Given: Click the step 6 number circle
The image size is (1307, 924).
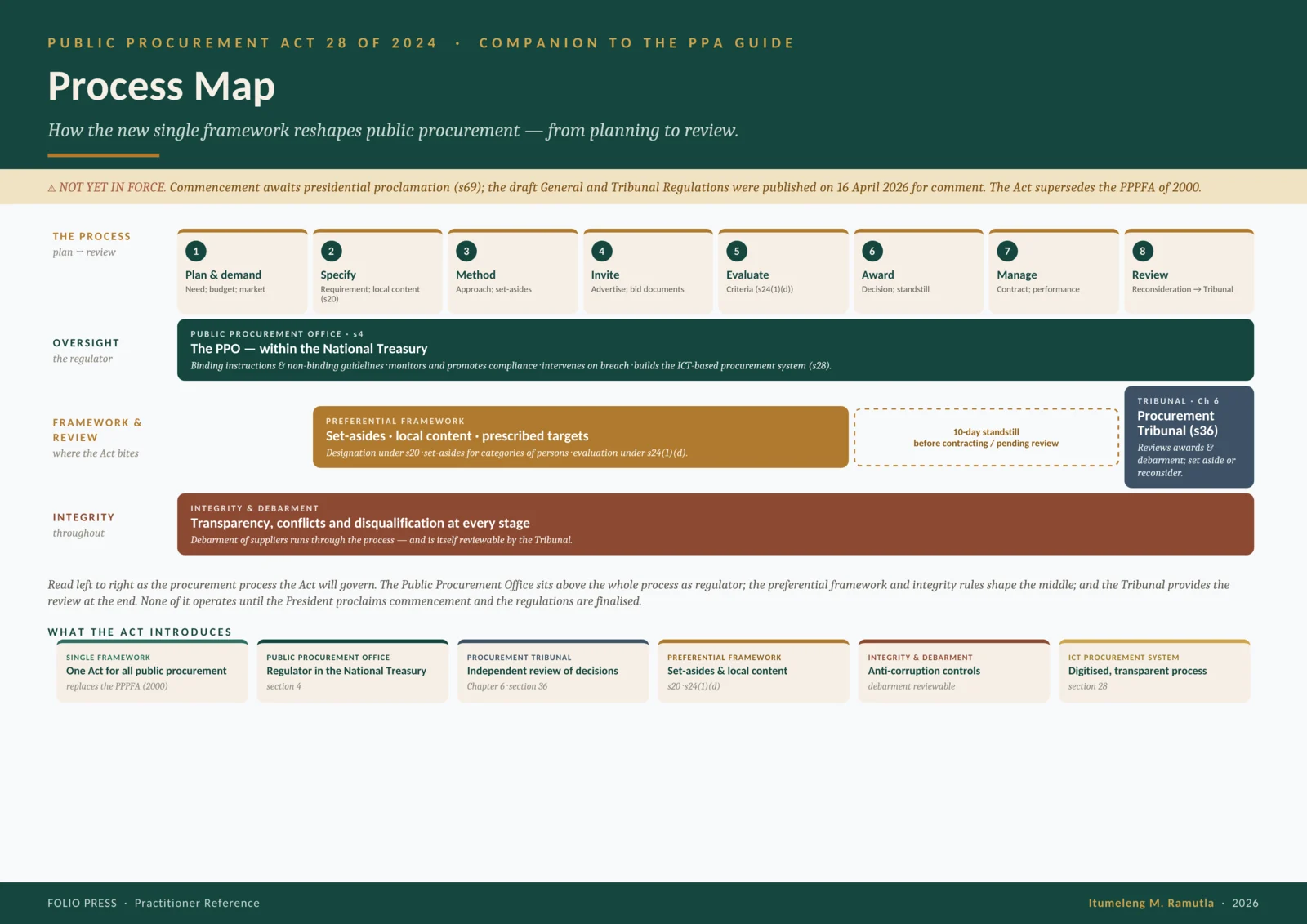Looking at the screenshot, I should [x=872, y=251].
